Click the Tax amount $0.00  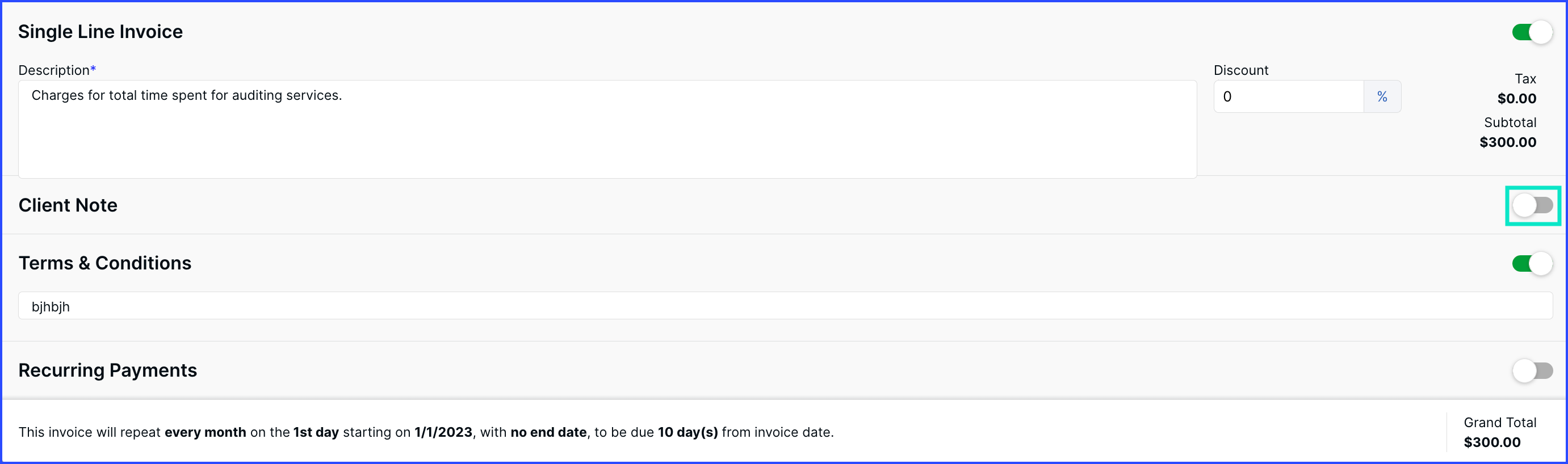(1516, 99)
